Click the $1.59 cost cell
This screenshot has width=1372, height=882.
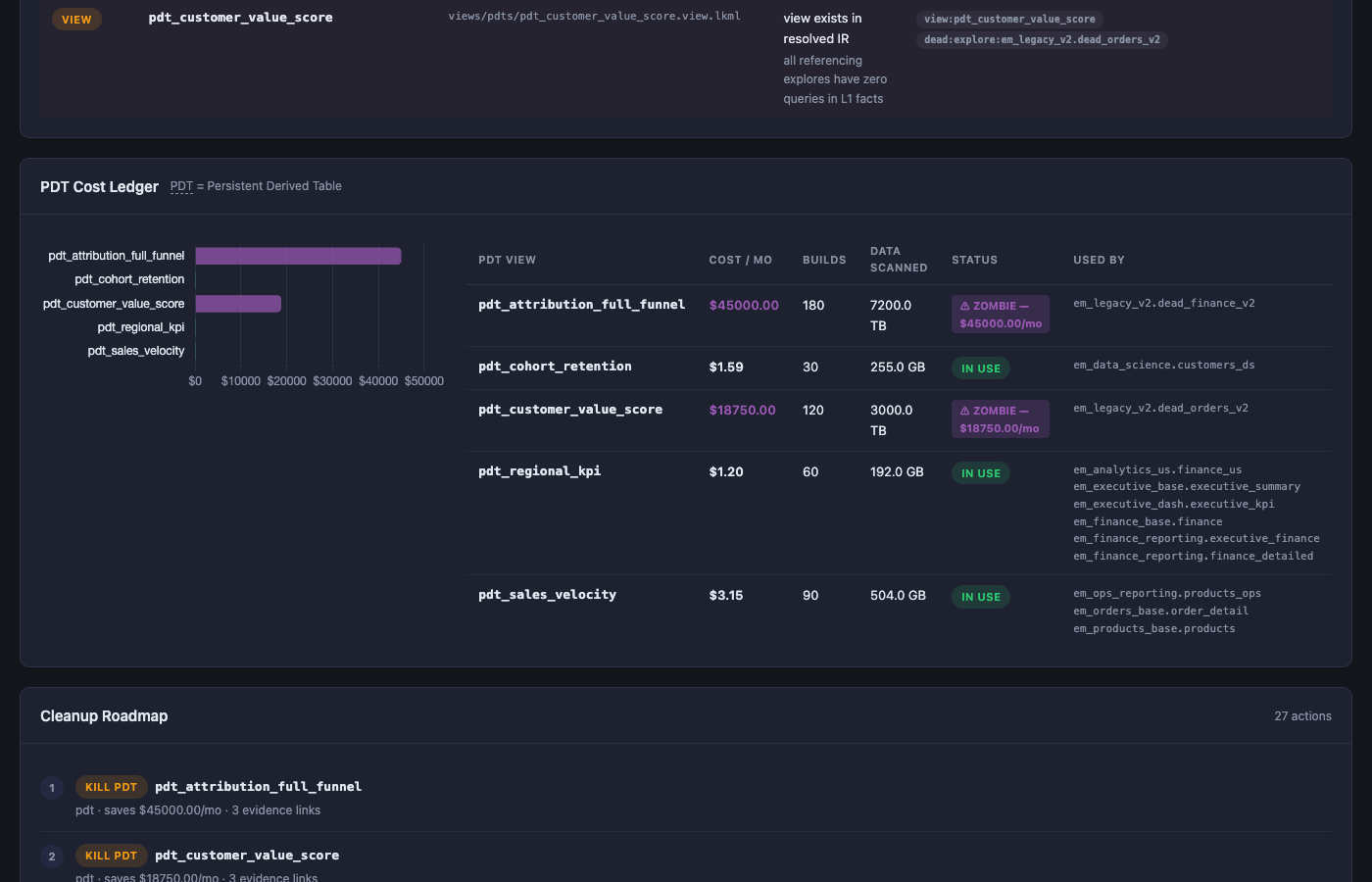(x=726, y=367)
